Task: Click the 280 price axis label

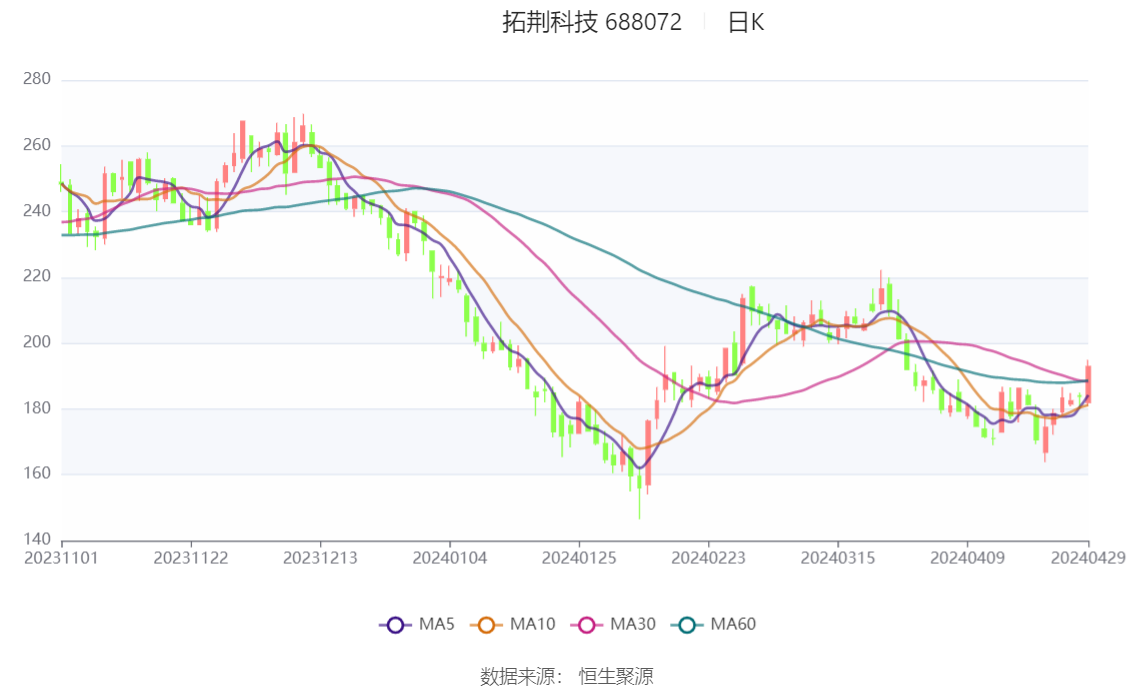Action: tap(37, 79)
